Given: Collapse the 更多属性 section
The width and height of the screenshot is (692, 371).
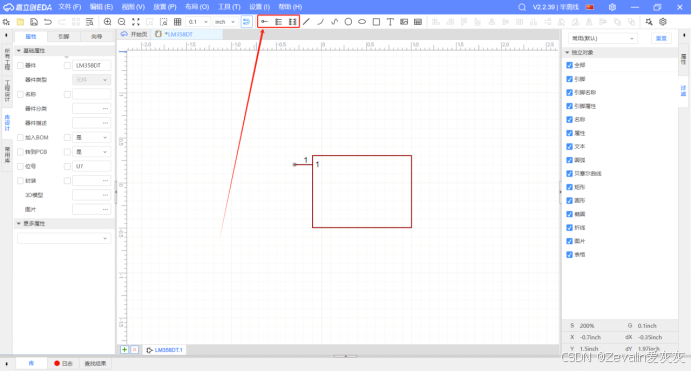Looking at the screenshot, I should pos(19,224).
